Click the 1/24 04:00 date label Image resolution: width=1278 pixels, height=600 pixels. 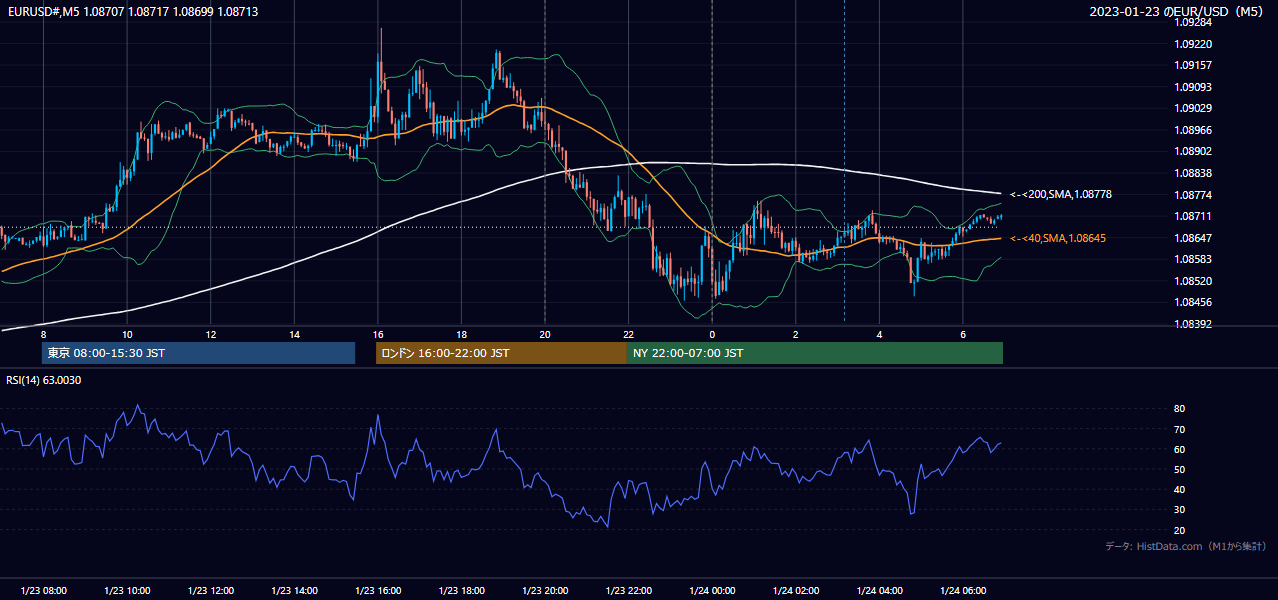(879, 591)
